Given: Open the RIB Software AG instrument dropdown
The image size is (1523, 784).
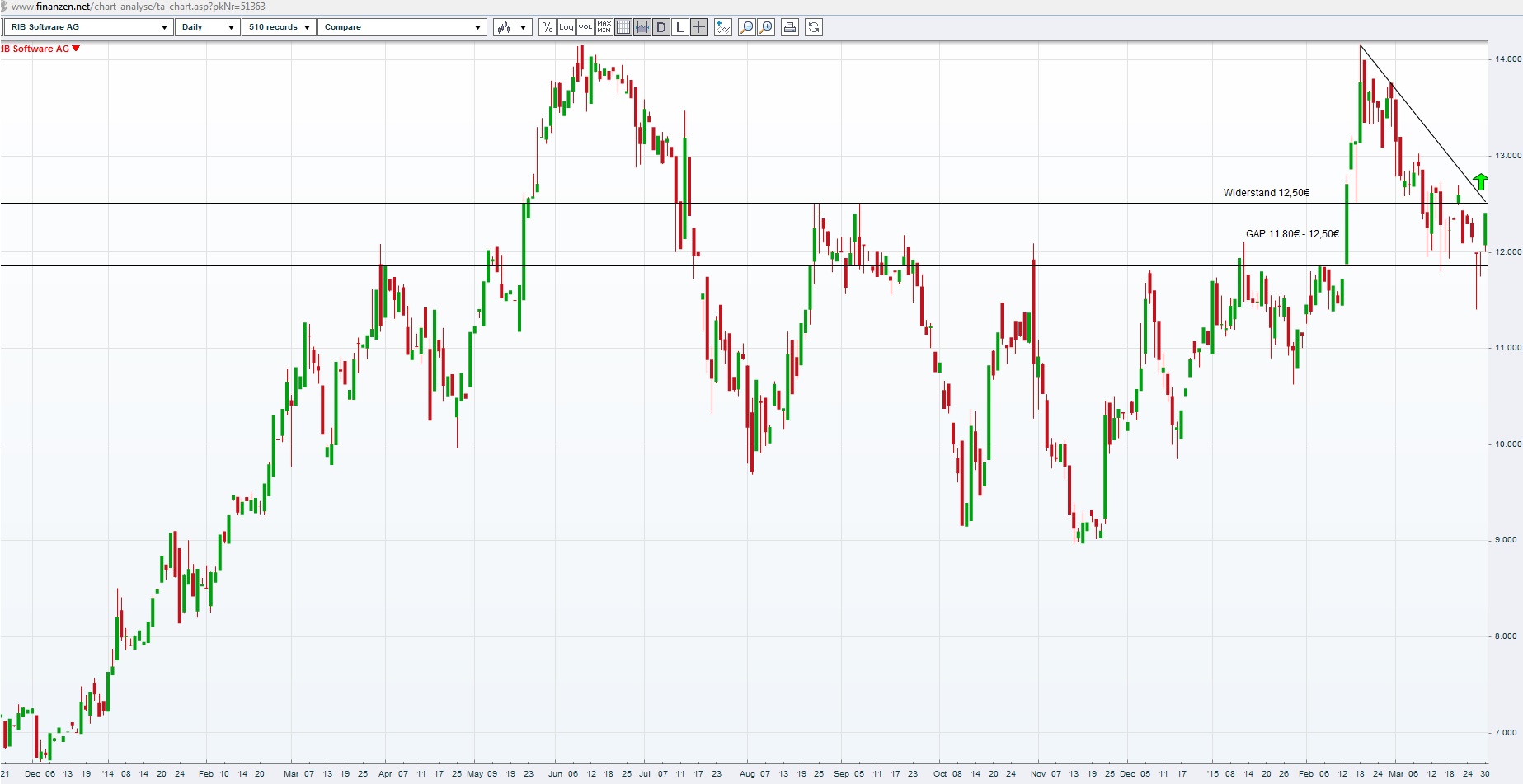Looking at the screenshot, I should 88,27.
